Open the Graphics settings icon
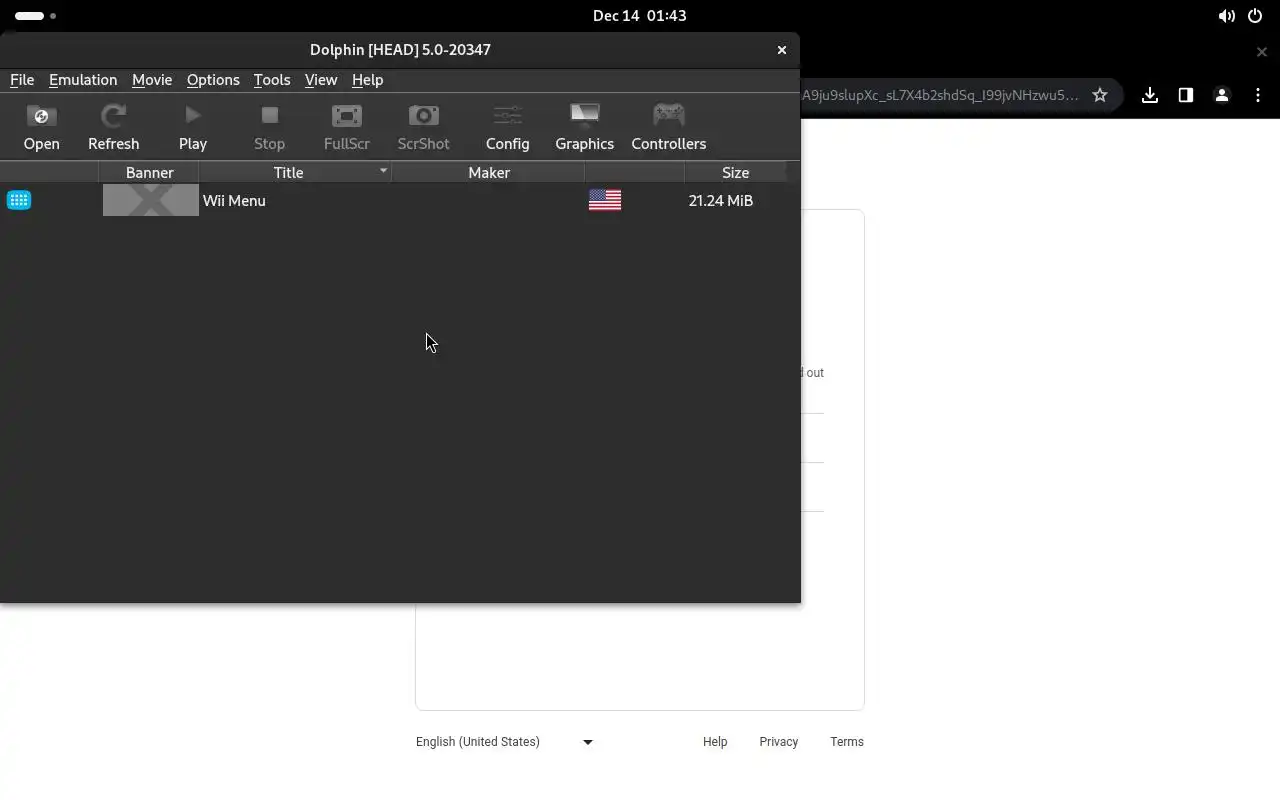 584,128
